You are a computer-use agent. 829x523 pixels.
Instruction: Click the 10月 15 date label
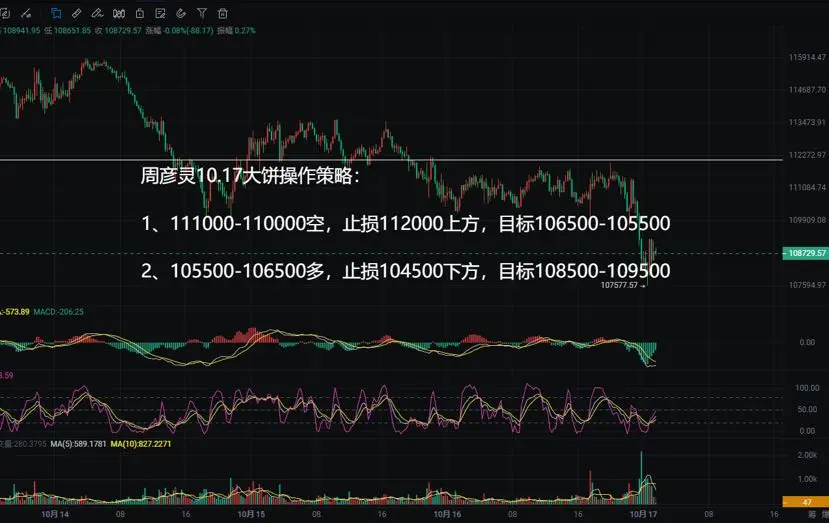[x=251, y=513]
